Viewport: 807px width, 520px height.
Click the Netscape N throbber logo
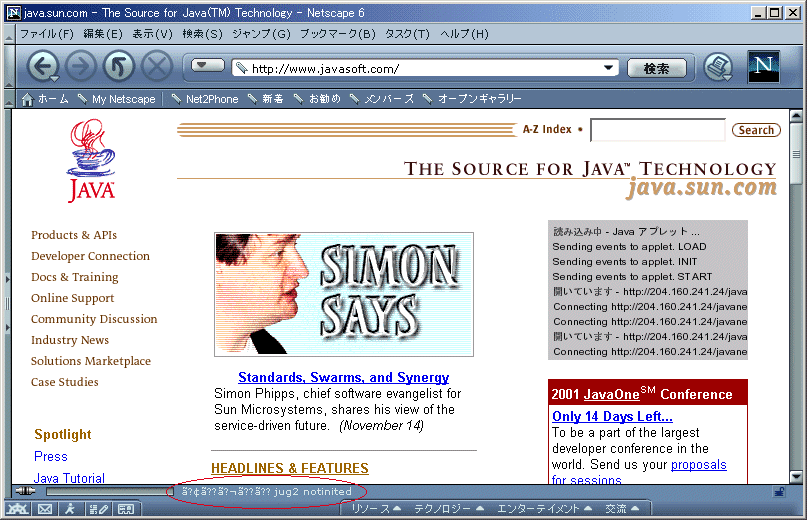point(763,67)
